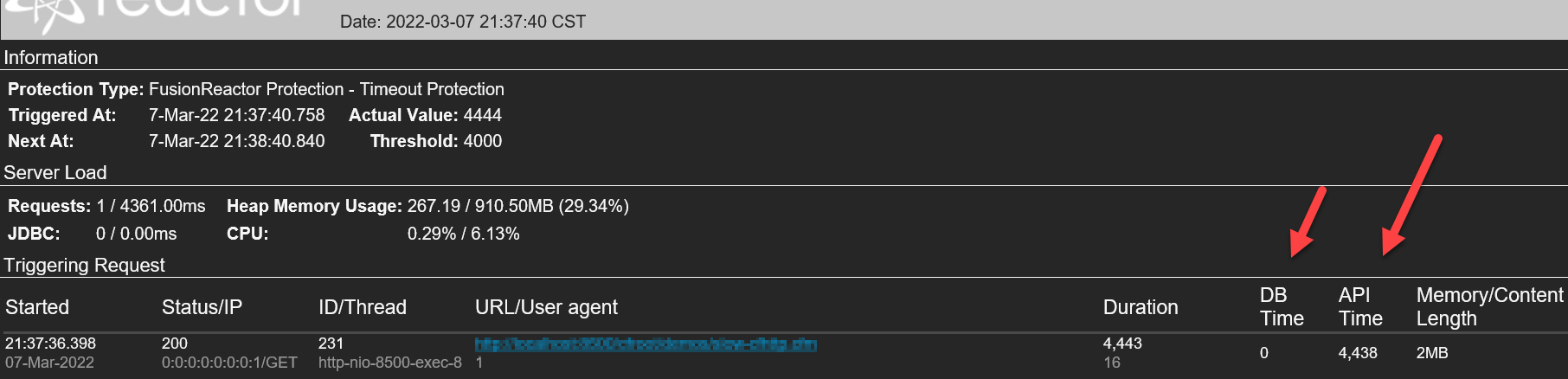Select the Started column header

(x=37, y=307)
